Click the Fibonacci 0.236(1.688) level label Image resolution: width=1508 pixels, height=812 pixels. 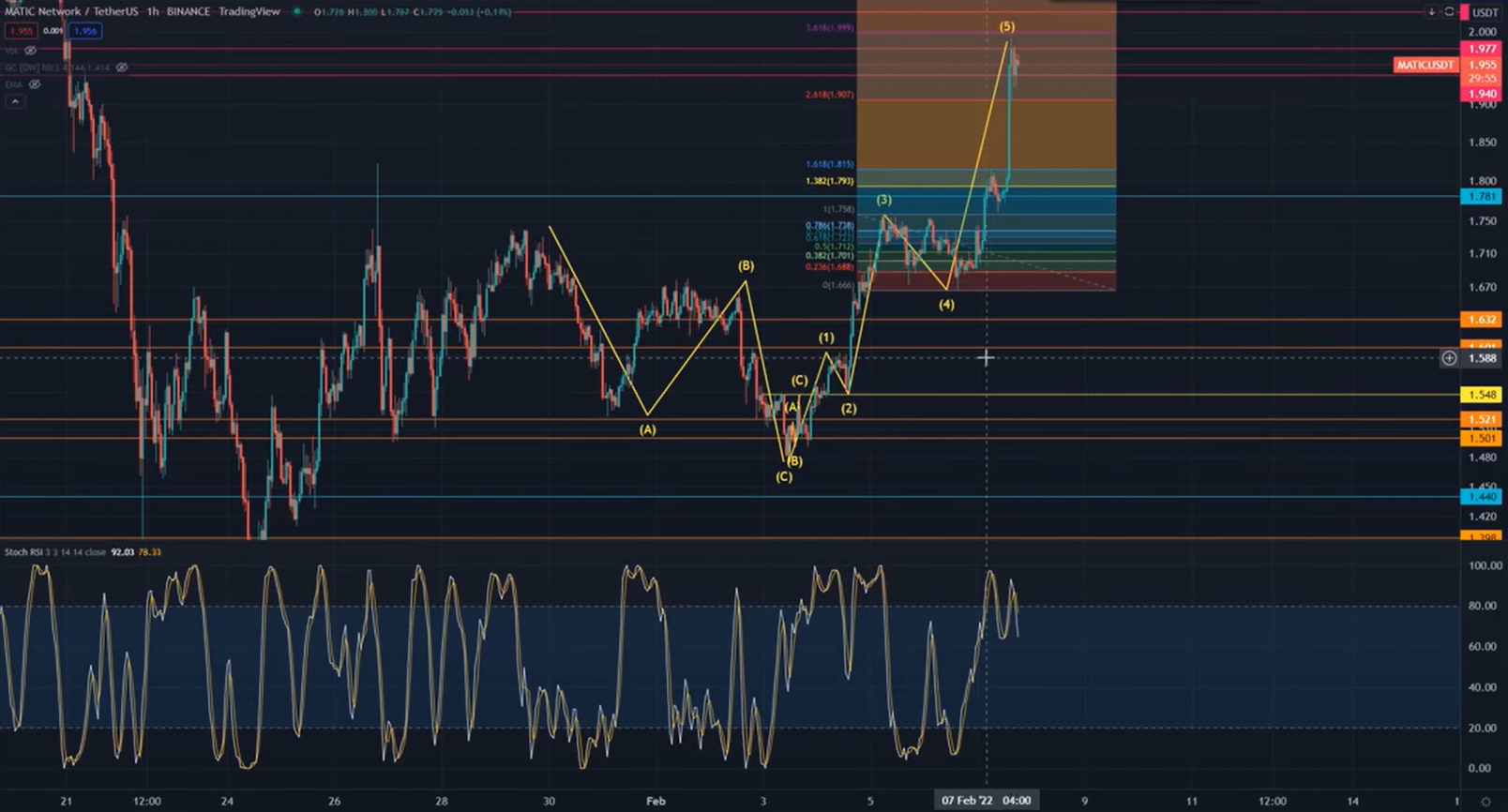829,267
